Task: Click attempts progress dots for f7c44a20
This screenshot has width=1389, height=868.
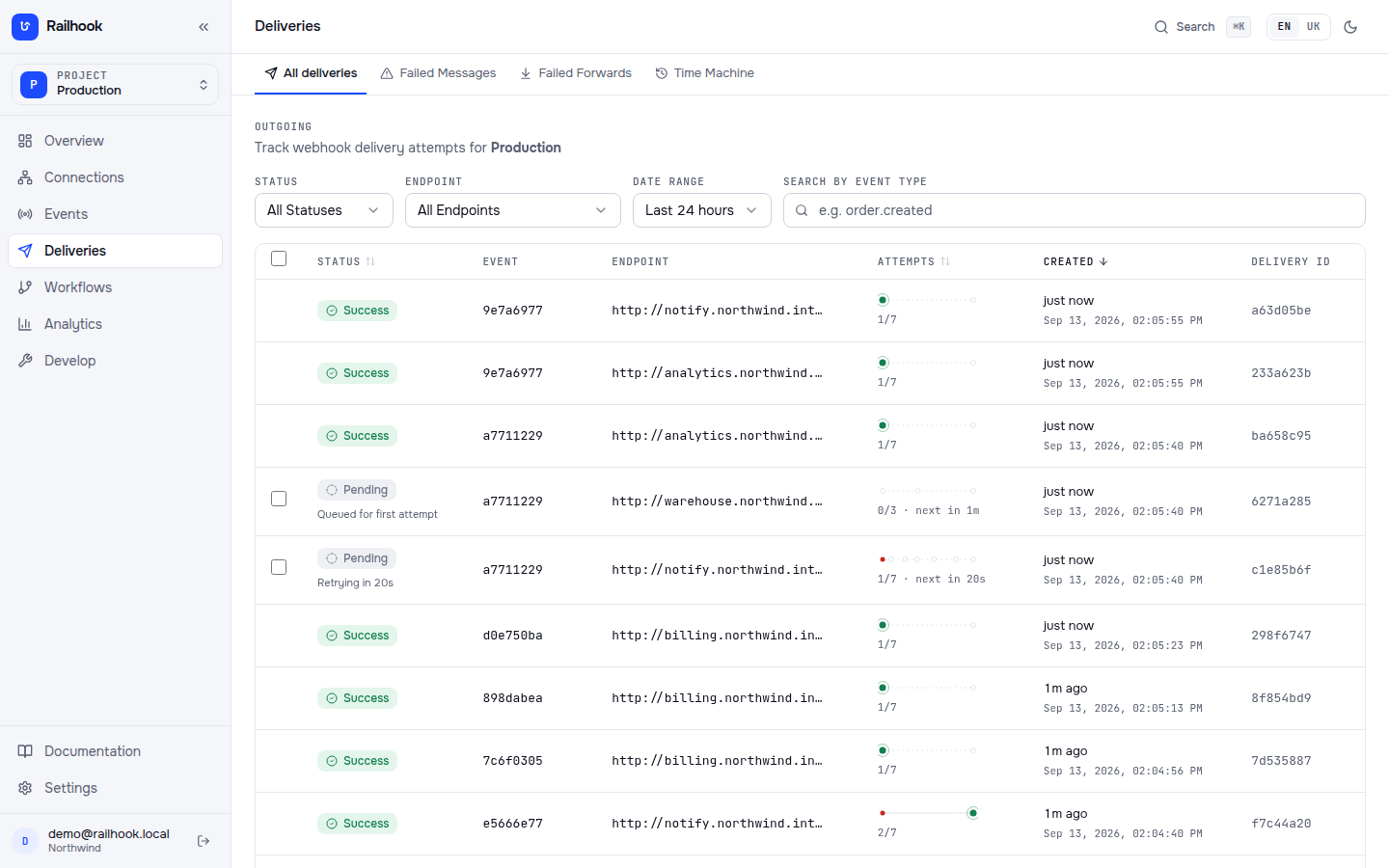Action: tap(927, 813)
